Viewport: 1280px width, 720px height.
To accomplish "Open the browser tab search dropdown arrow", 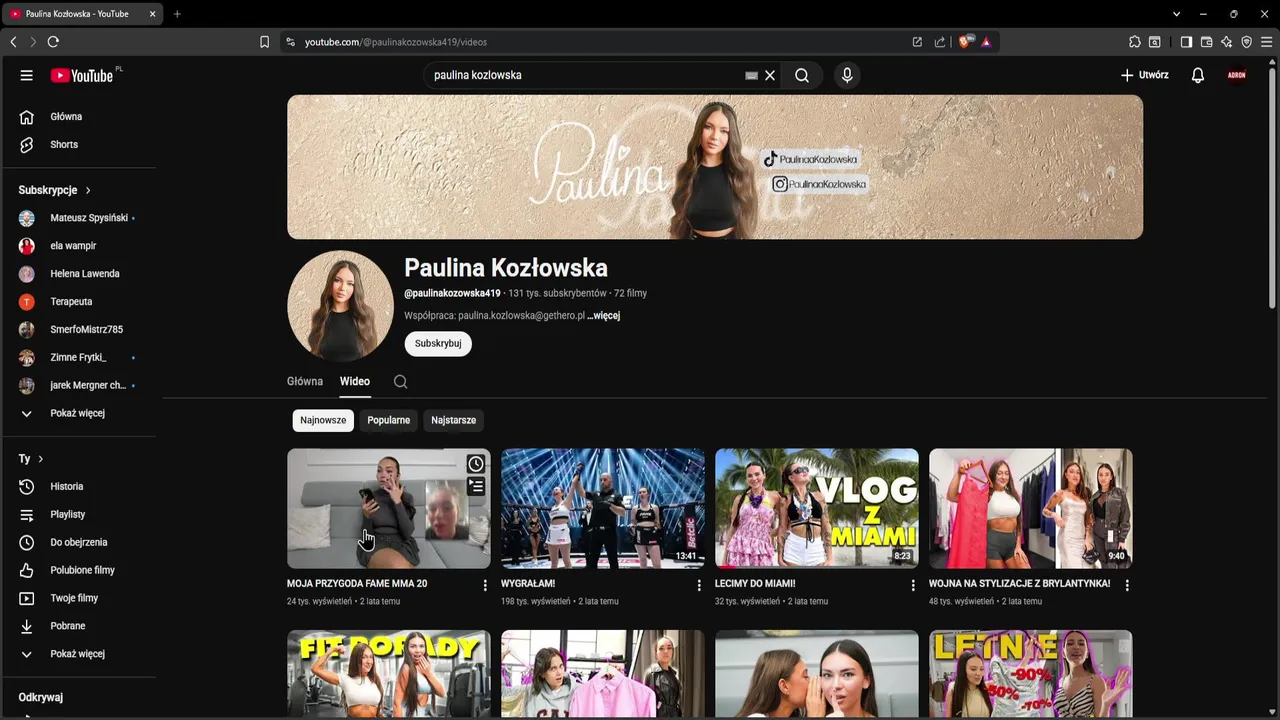I will point(1177,14).
